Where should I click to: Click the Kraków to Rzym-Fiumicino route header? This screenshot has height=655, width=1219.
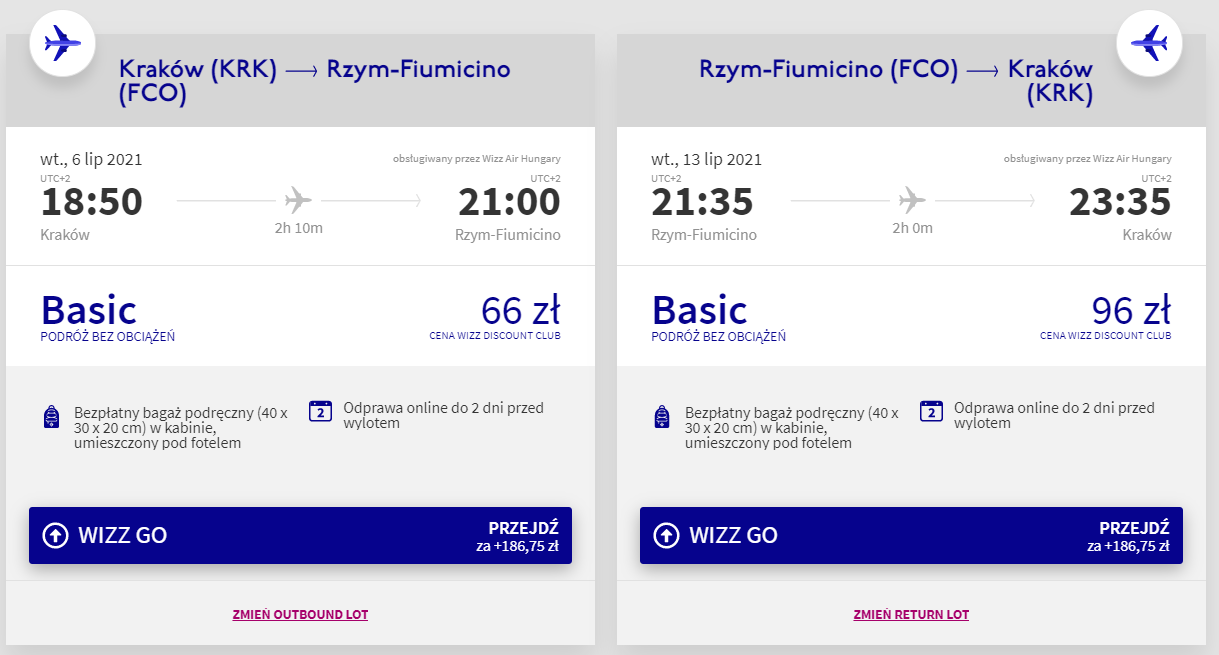point(314,81)
